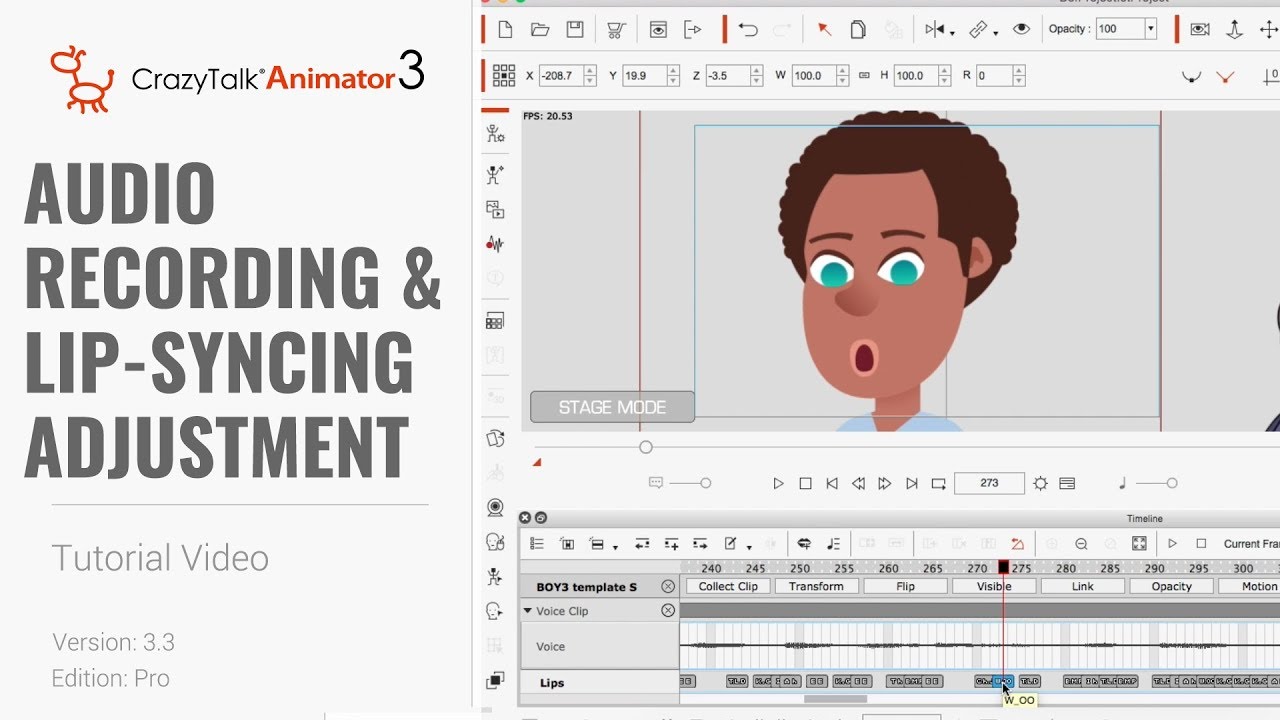
Task: Open the character composer icon in sidebar
Action: [x=494, y=134]
